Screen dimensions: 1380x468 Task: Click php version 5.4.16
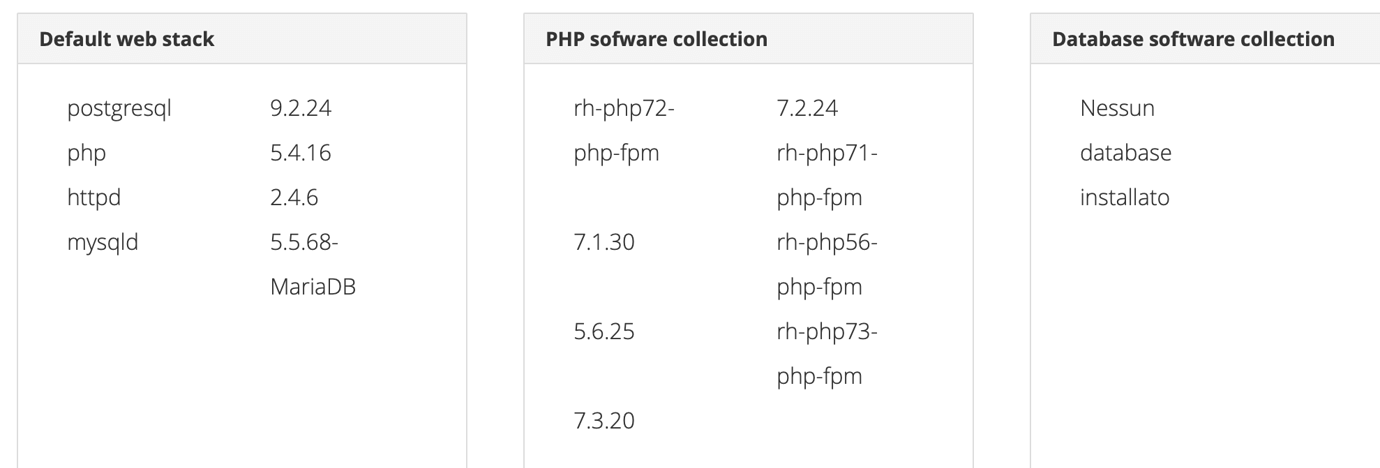pyautogui.click(x=301, y=153)
